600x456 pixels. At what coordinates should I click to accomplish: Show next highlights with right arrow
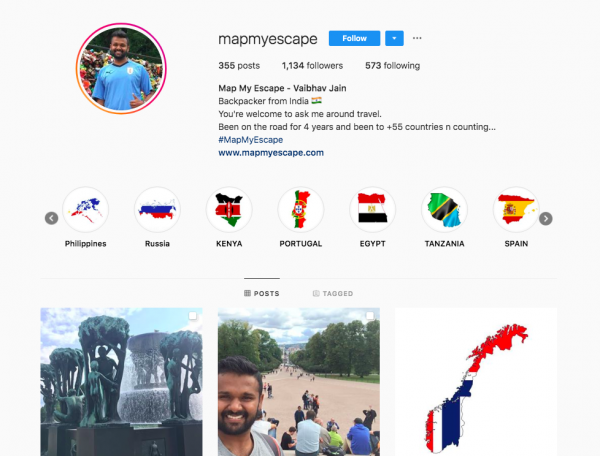[546, 218]
